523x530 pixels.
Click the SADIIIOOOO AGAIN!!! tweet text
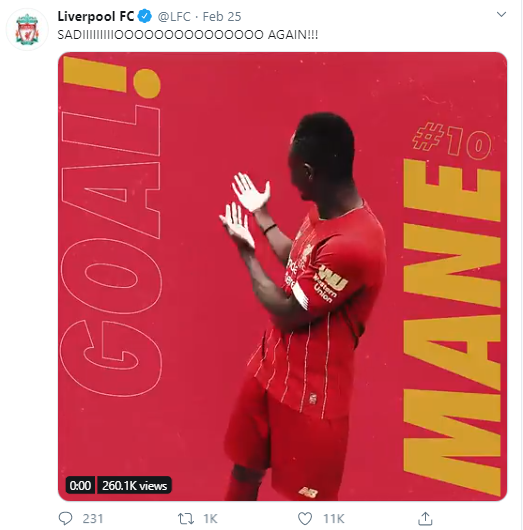[188, 34]
